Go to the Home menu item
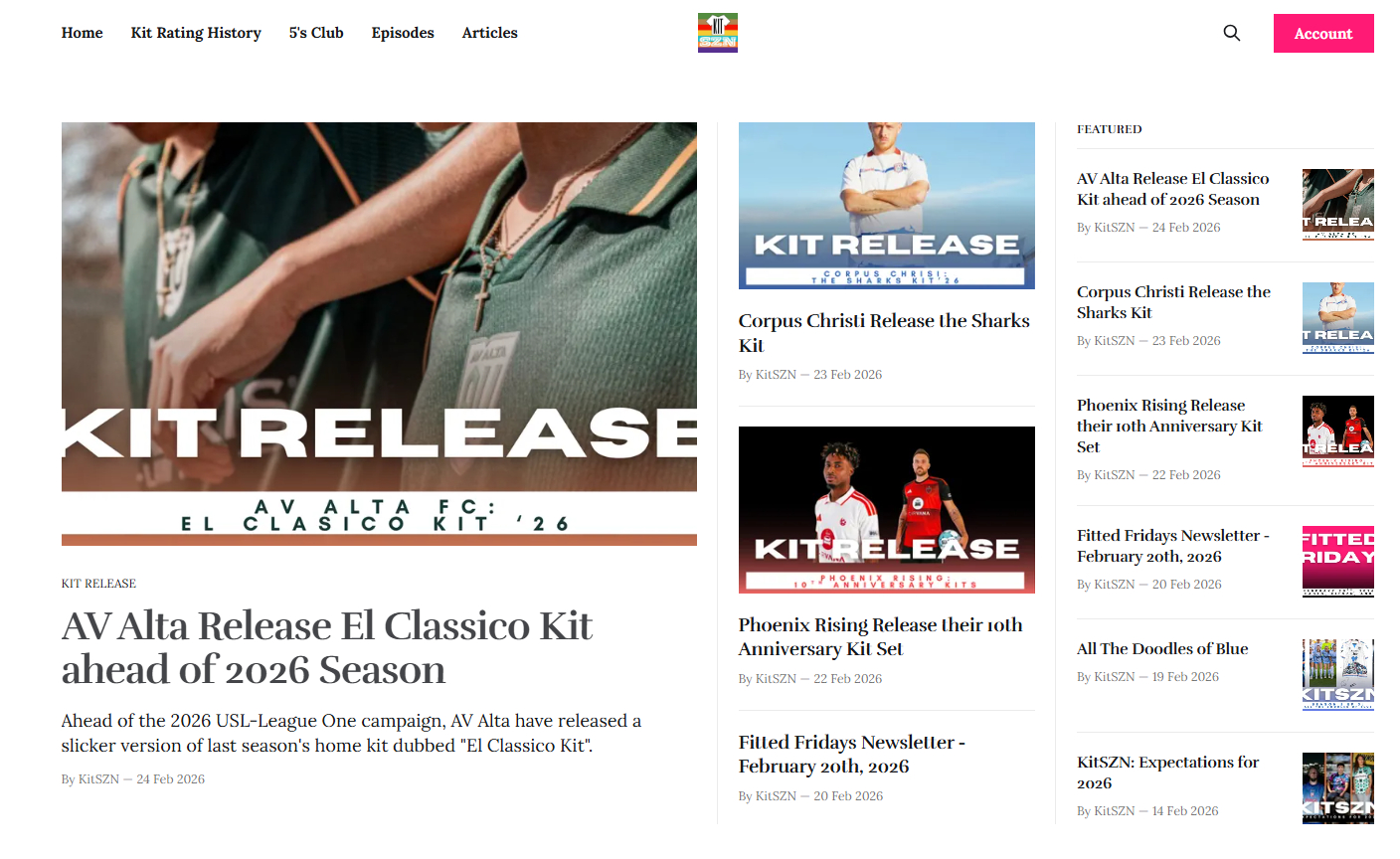The width and height of the screenshot is (1400, 859). click(x=82, y=33)
